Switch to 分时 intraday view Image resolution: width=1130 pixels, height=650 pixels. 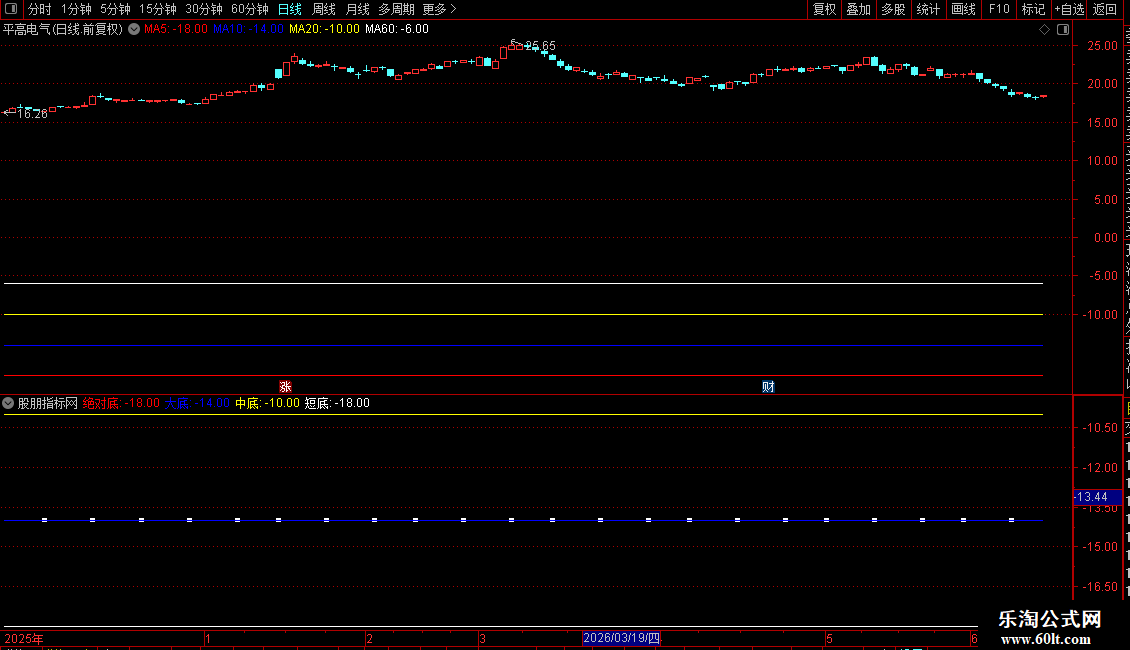pyautogui.click(x=40, y=9)
